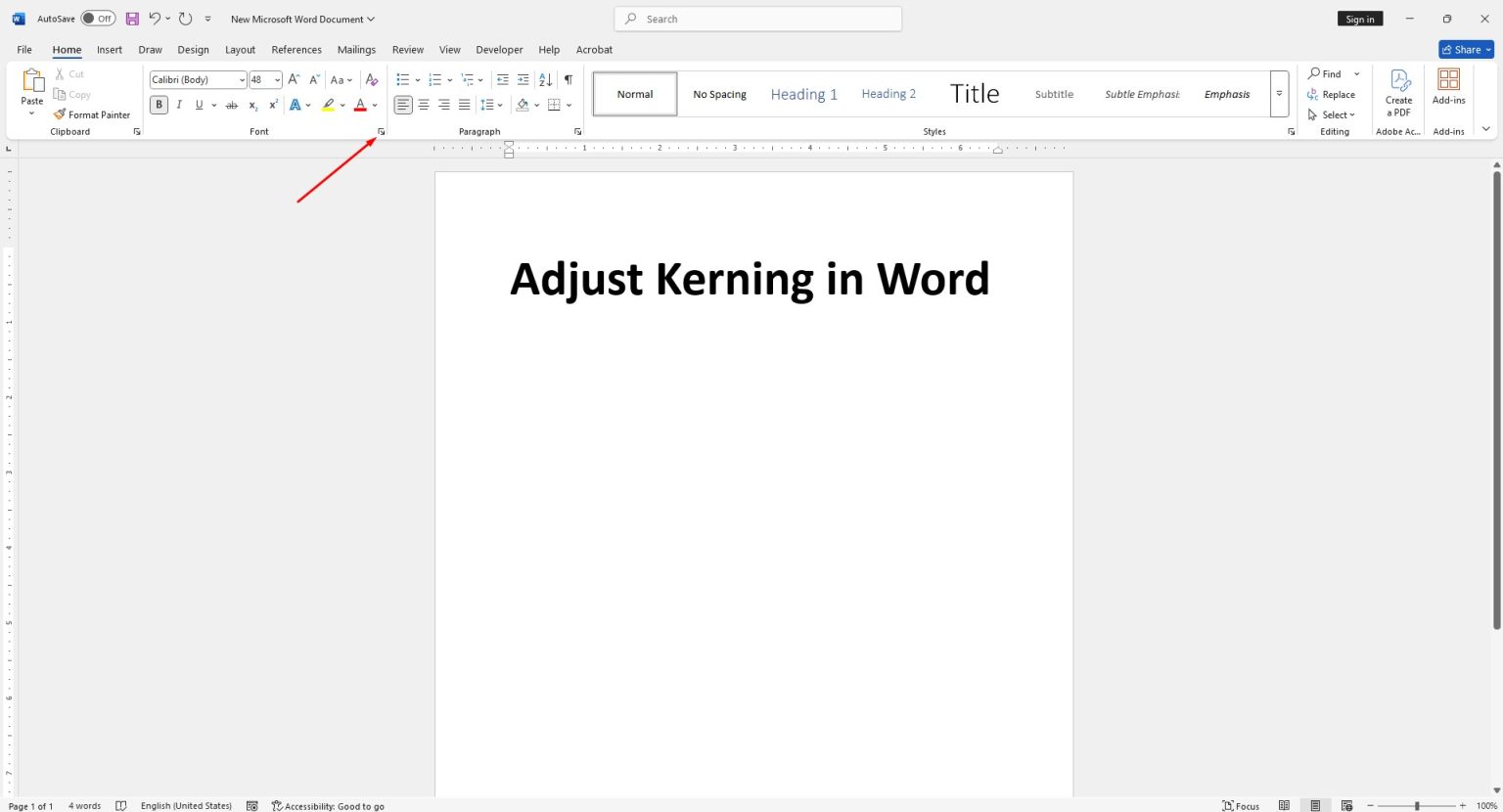This screenshot has width=1503, height=812.
Task: Expand the Styles gallery
Action: tap(1279, 94)
